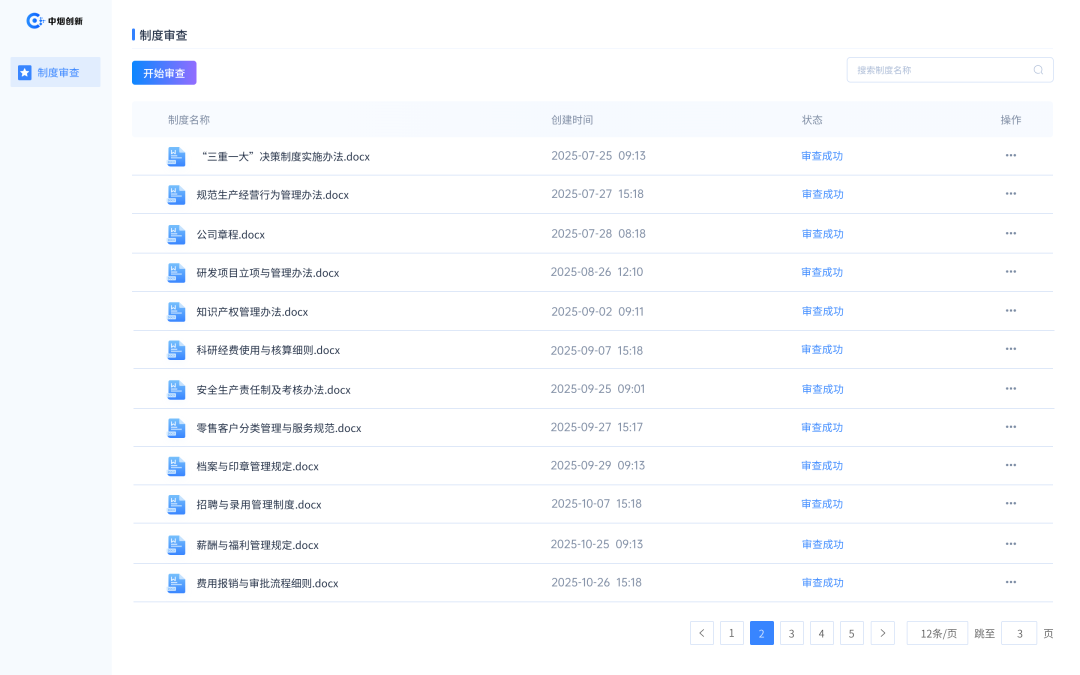
Task: Click file name 公司章程.docx
Action: click(231, 235)
